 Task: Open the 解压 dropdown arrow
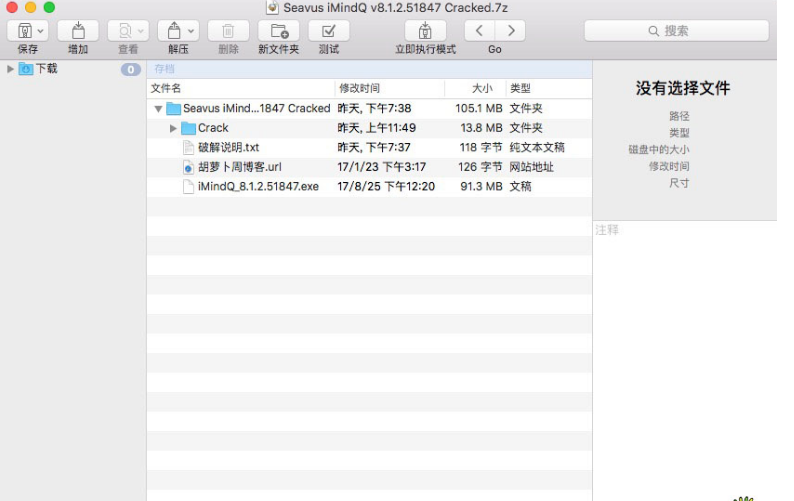[191, 31]
